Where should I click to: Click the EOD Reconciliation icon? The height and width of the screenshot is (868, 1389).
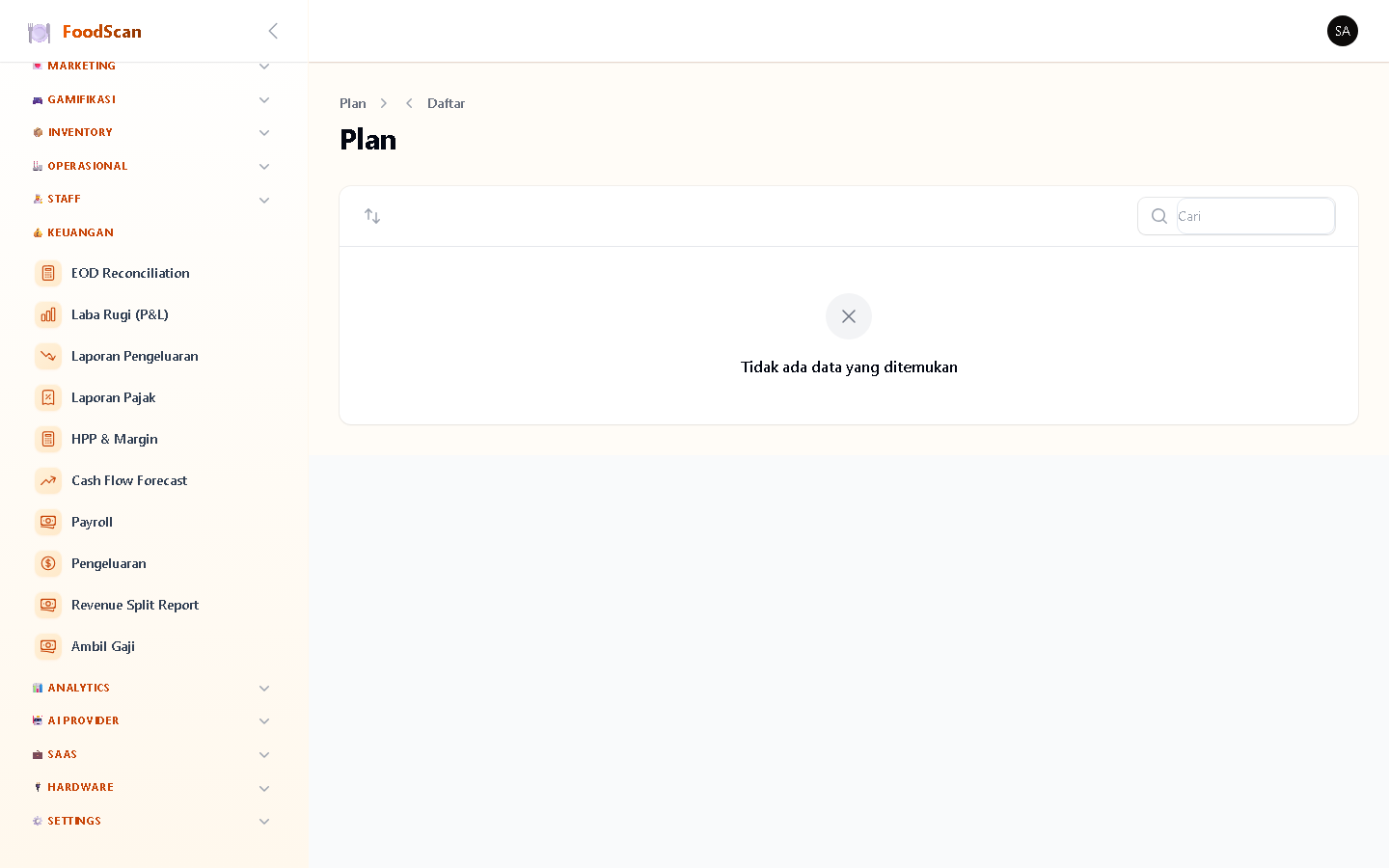(x=48, y=273)
